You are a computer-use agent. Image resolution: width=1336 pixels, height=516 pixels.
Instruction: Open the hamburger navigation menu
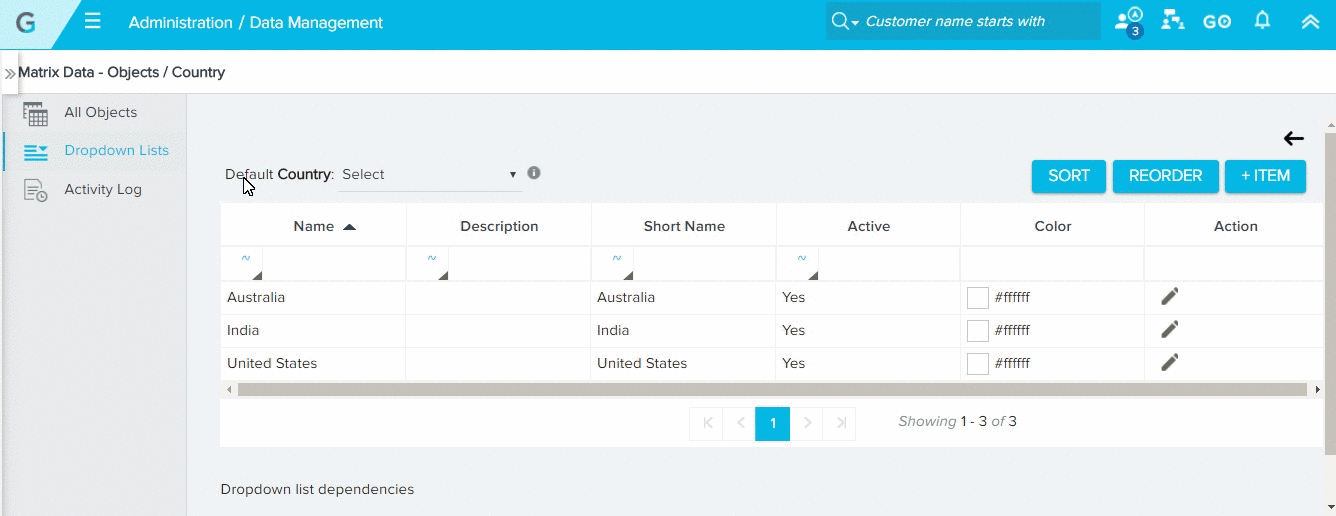click(x=92, y=21)
